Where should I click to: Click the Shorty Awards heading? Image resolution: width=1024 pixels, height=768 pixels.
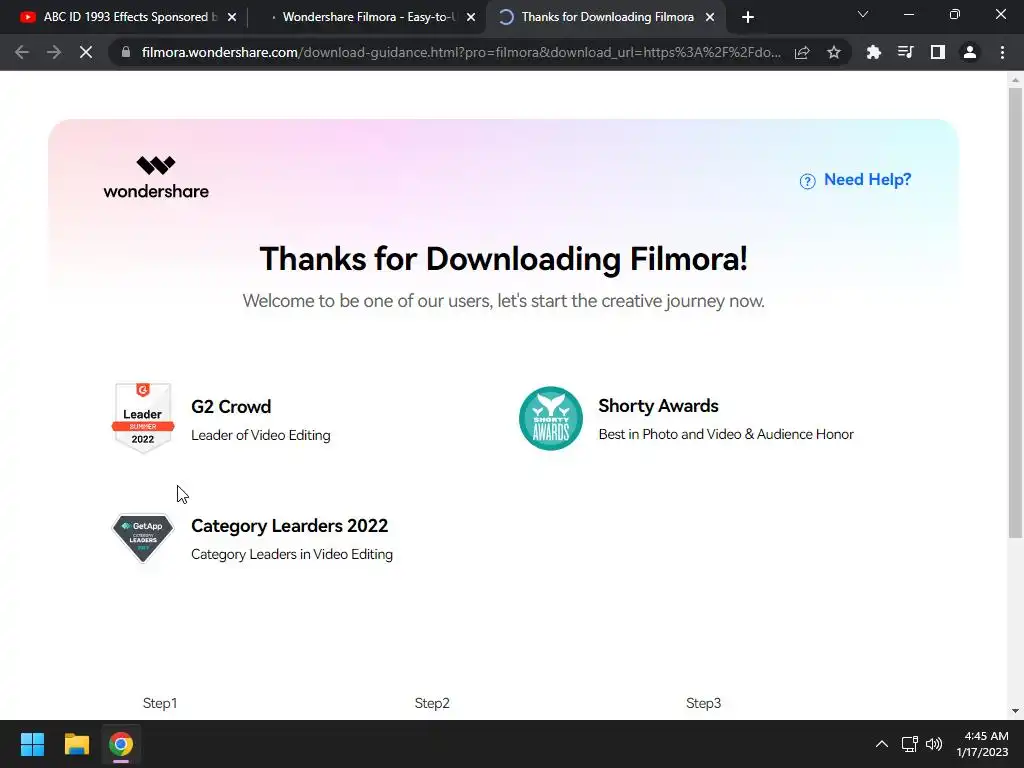(x=658, y=406)
